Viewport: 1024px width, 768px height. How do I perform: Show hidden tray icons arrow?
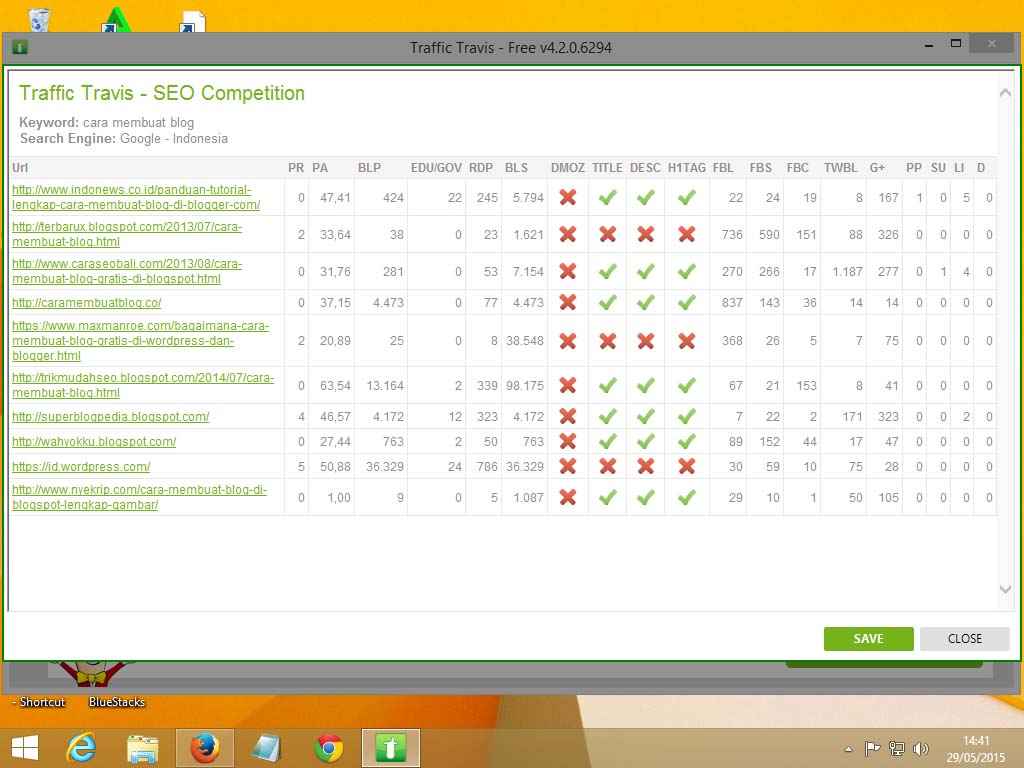(848, 749)
